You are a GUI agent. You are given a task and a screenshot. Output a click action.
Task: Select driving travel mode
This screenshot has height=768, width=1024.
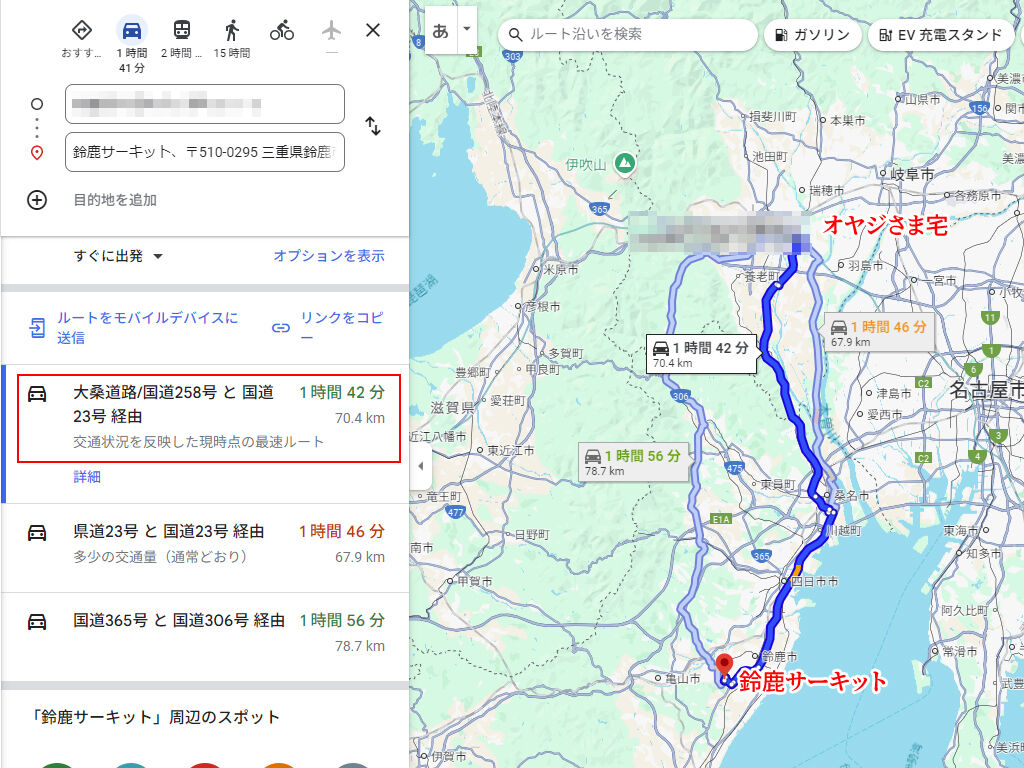point(131,30)
